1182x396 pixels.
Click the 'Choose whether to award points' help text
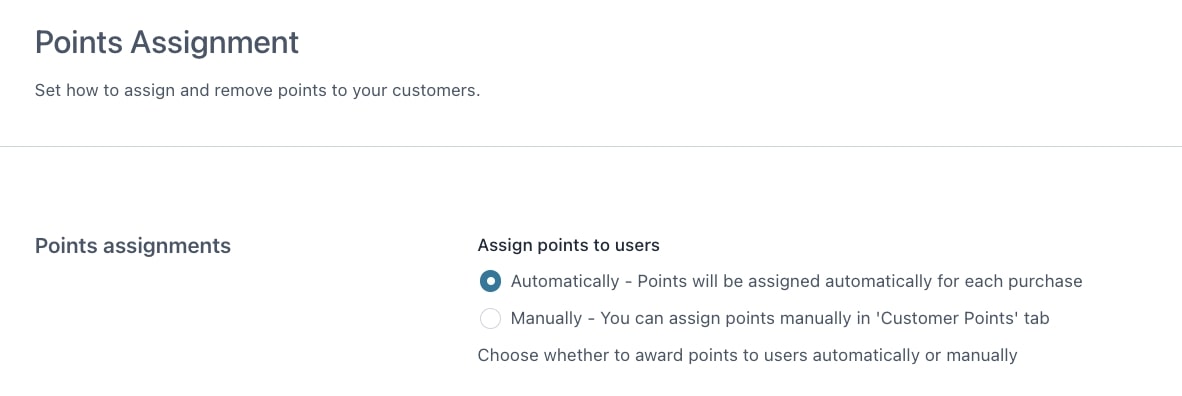pos(748,355)
